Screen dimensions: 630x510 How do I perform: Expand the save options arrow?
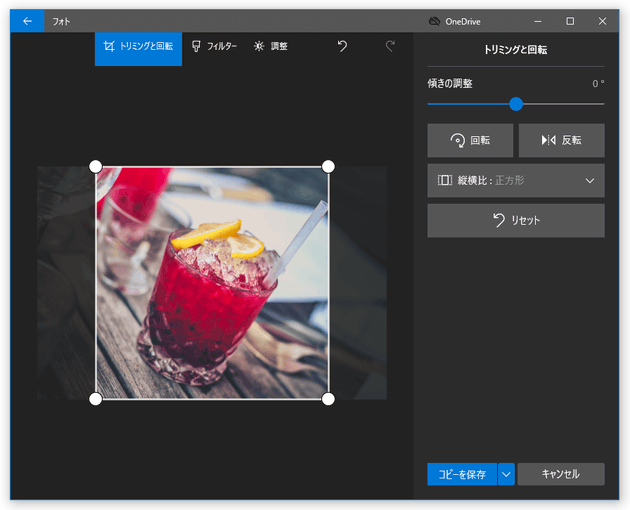[x=506, y=474]
